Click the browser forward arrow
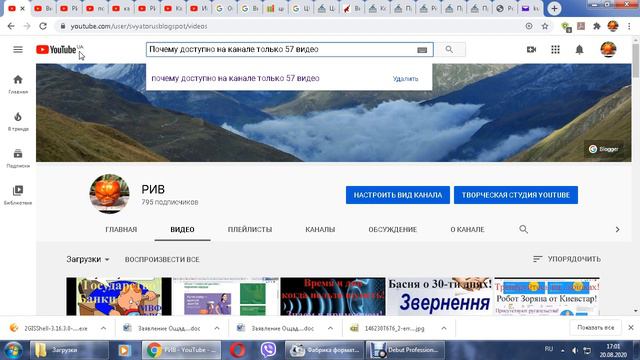 pos(27,26)
